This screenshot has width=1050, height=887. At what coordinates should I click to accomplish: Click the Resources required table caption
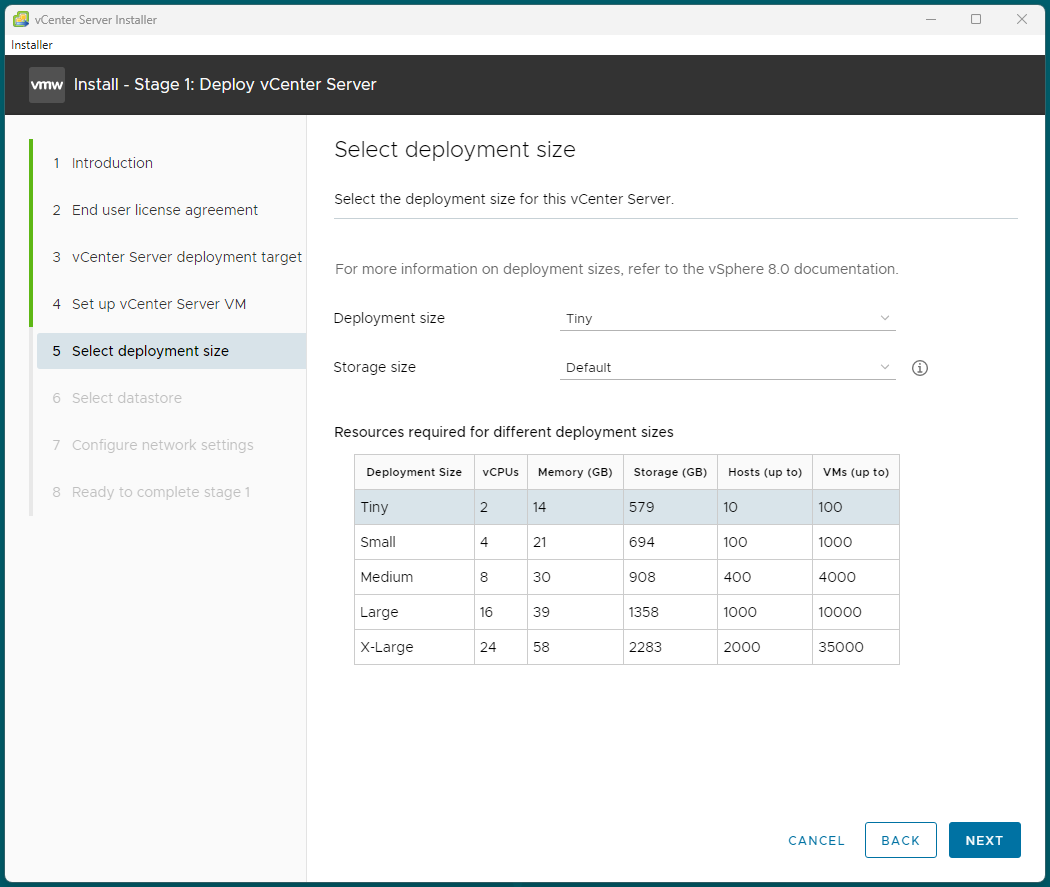click(x=504, y=432)
